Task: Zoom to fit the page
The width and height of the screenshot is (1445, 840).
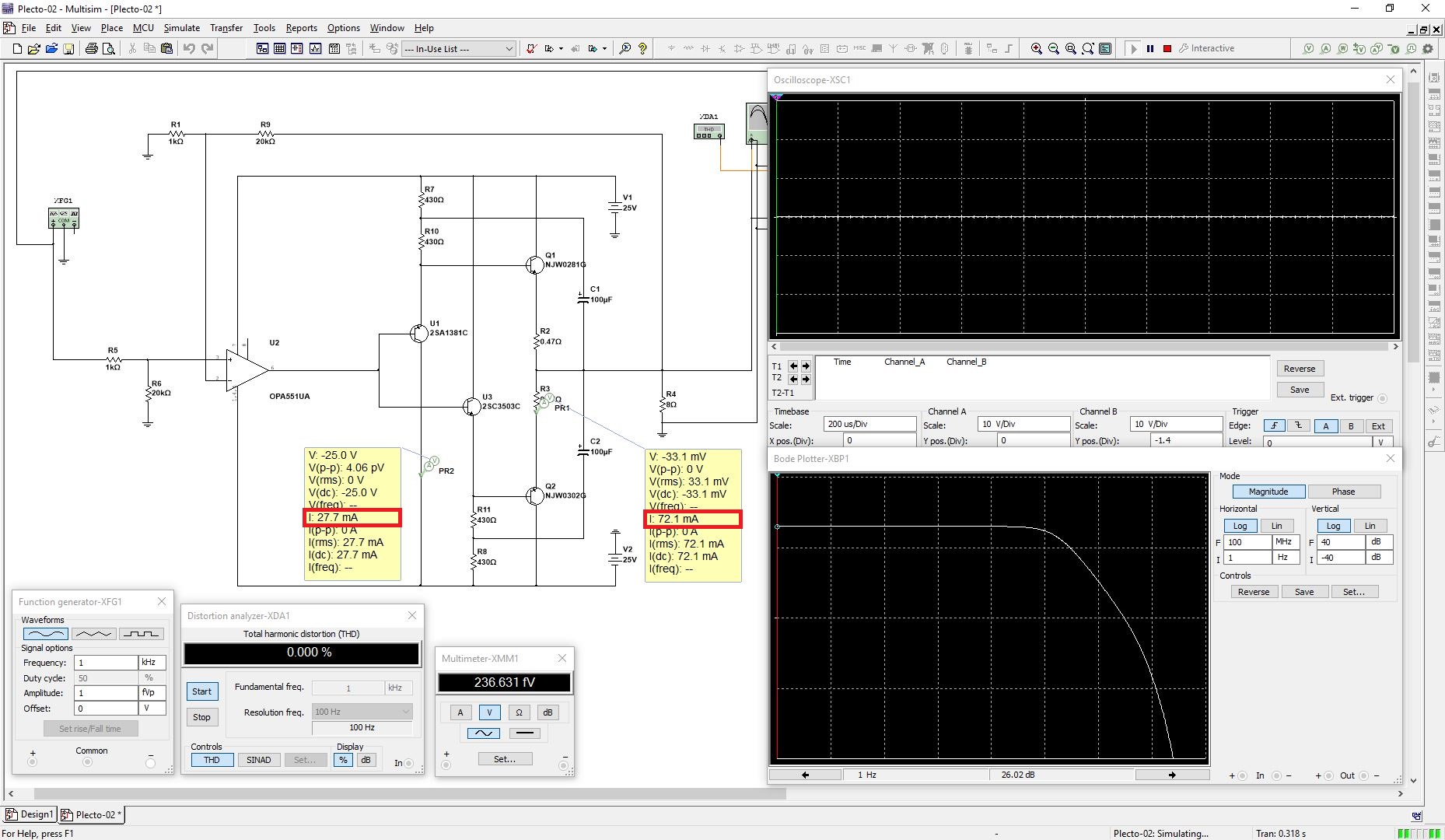Action: (1088, 48)
